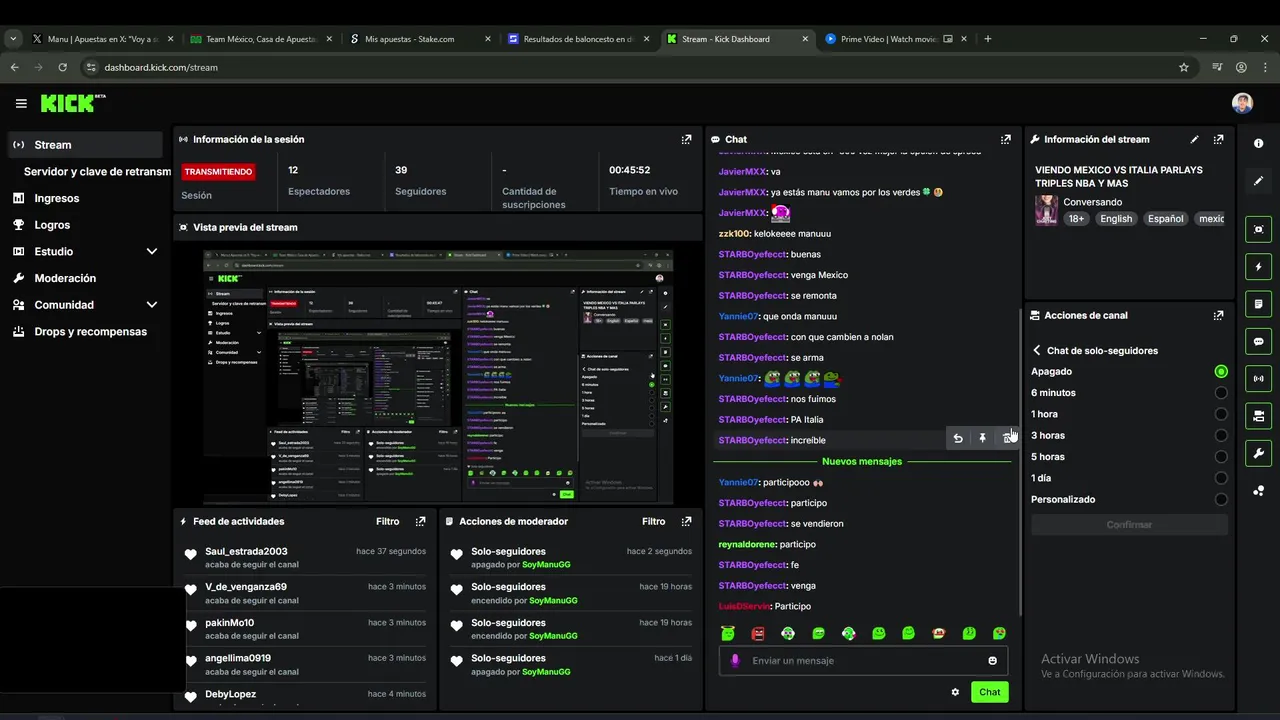This screenshot has width=1280, height=720.
Task: Toggle the wrench moderator widget icon in sidebar
Action: 1258,453
